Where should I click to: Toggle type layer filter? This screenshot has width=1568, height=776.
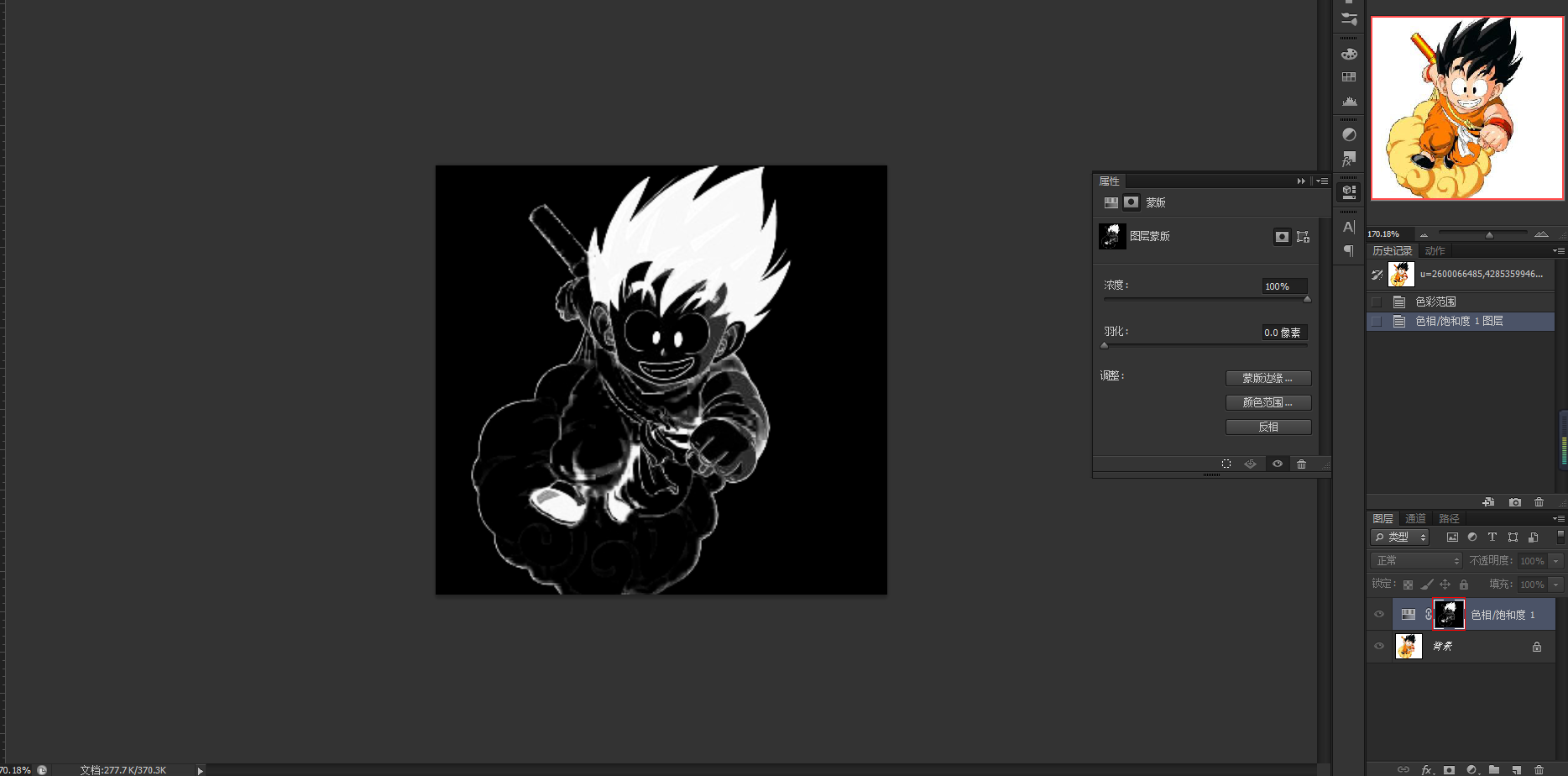(x=1492, y=537)
